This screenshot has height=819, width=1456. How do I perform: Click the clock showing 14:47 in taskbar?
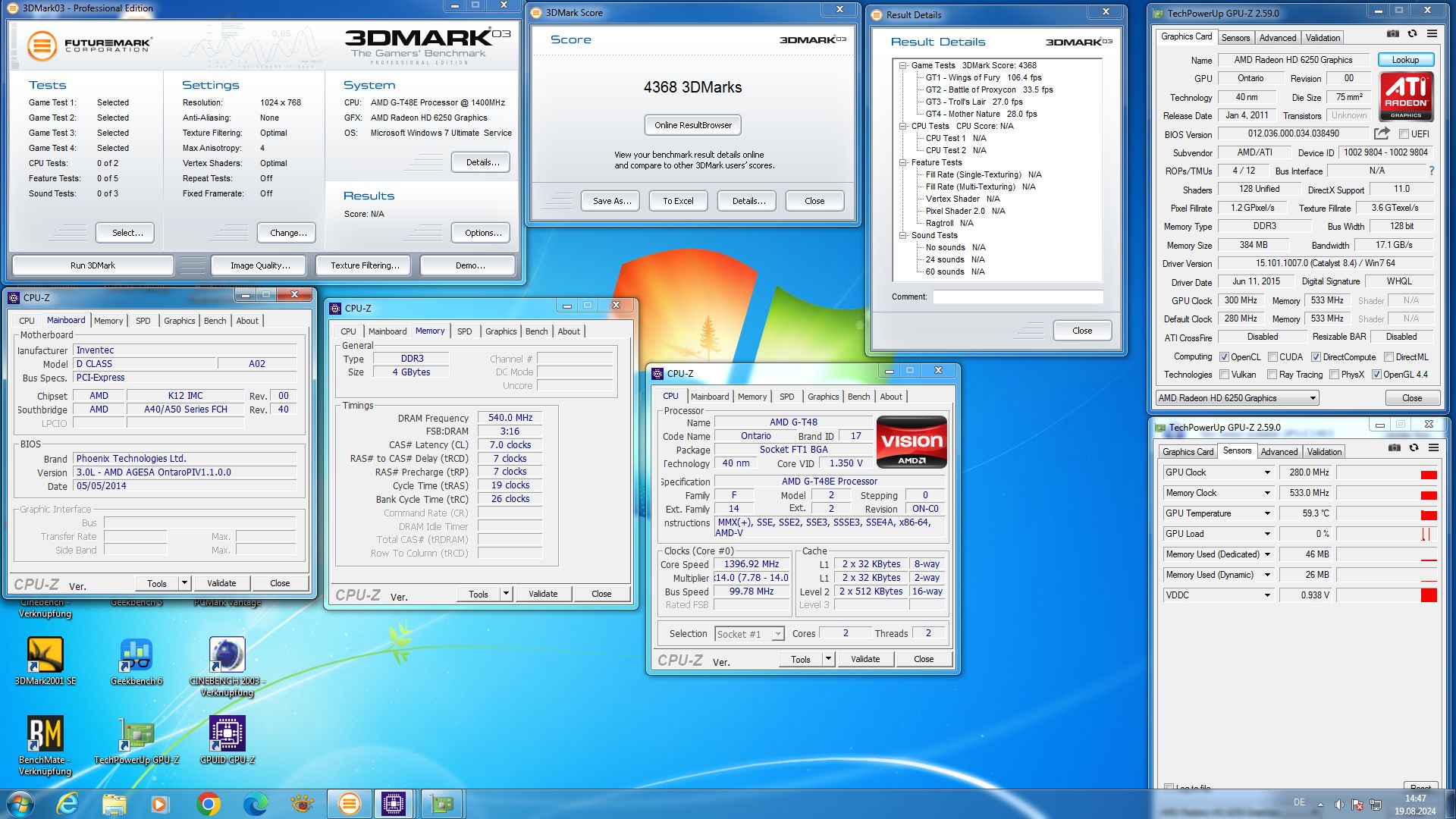(x=1415, y=799)
